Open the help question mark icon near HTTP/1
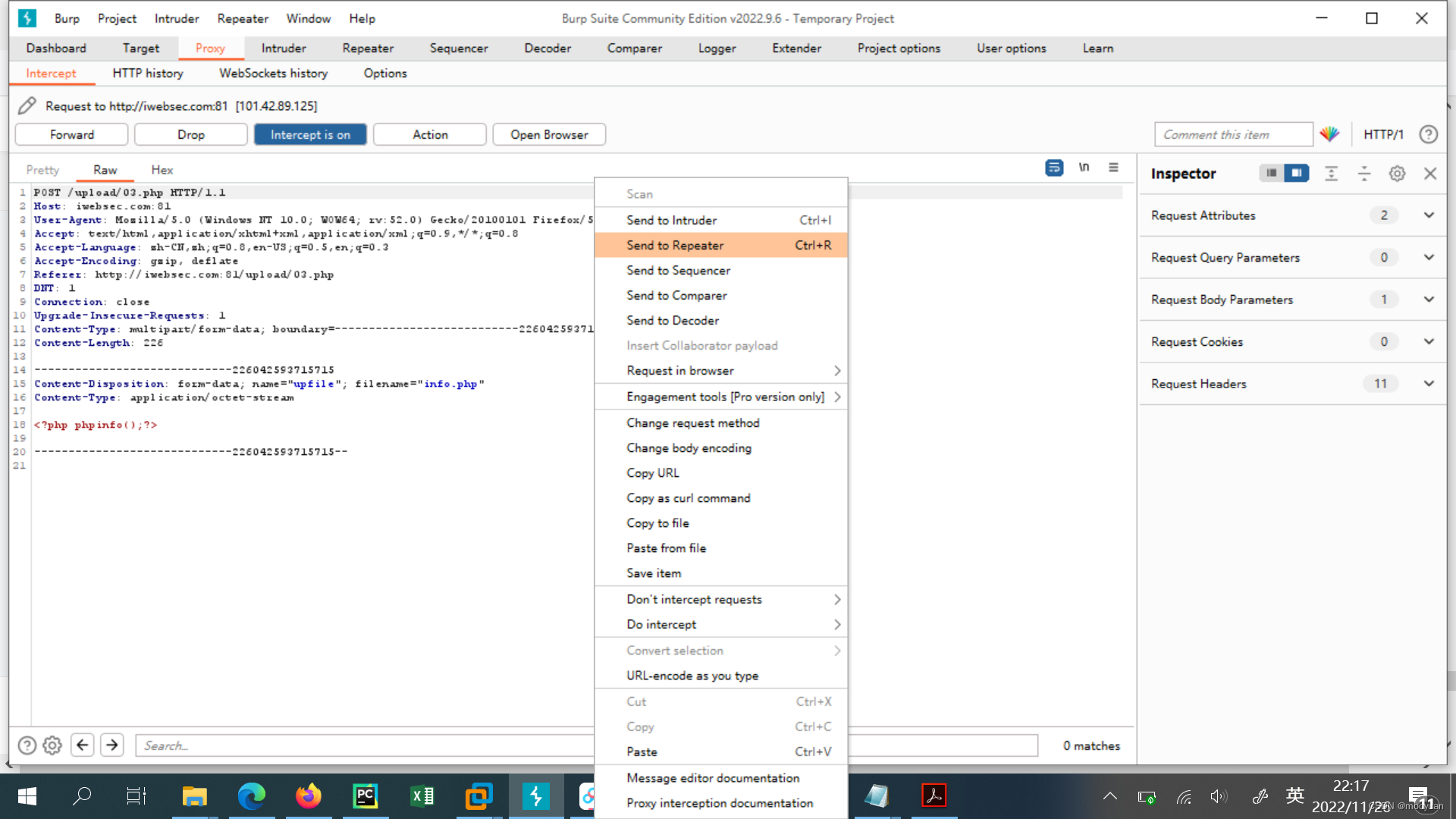 click(1428, 134)
